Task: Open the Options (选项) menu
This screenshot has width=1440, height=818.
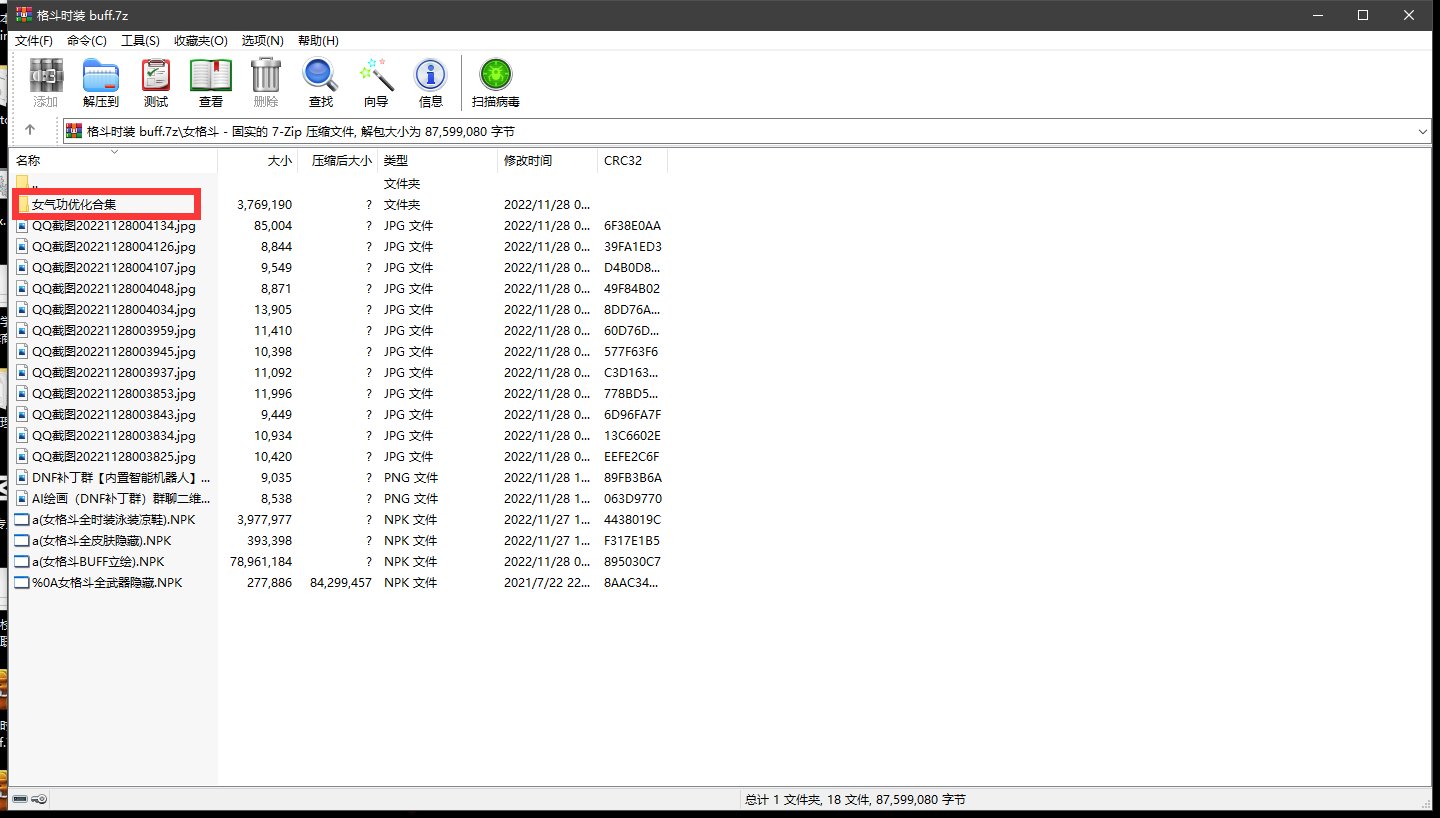Action: (262, 41)
